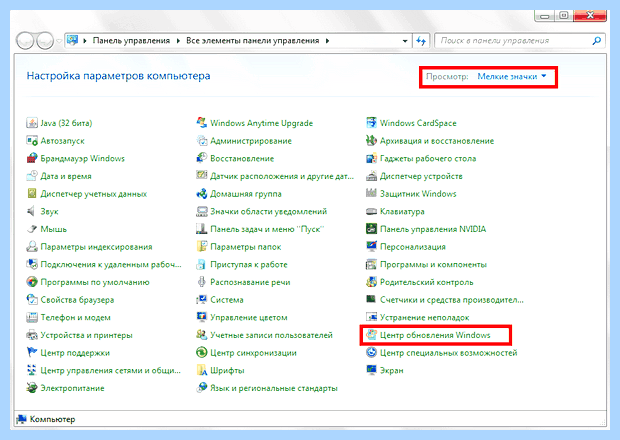Click Все элементы панели управления breadcrumb
Image resolution: width=620 pixels, height=440 pixels.
[253, 41]
